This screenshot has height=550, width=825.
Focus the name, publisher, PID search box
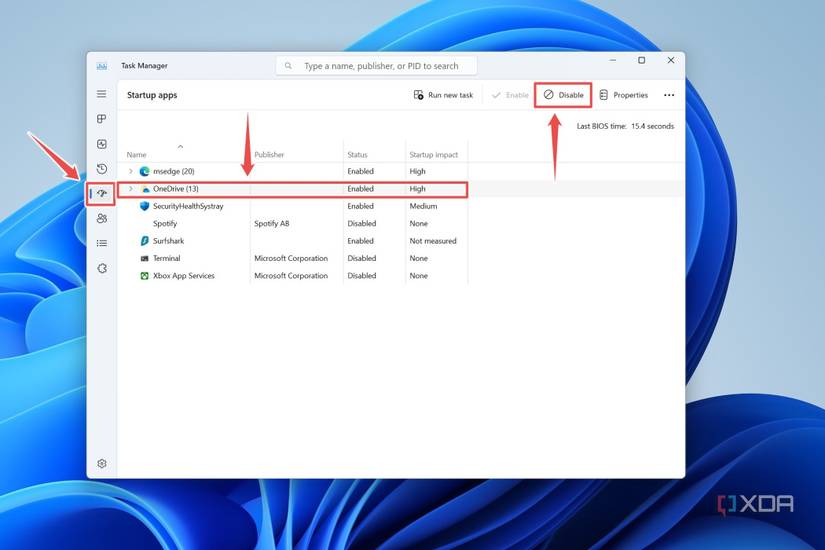click(377, 66)
